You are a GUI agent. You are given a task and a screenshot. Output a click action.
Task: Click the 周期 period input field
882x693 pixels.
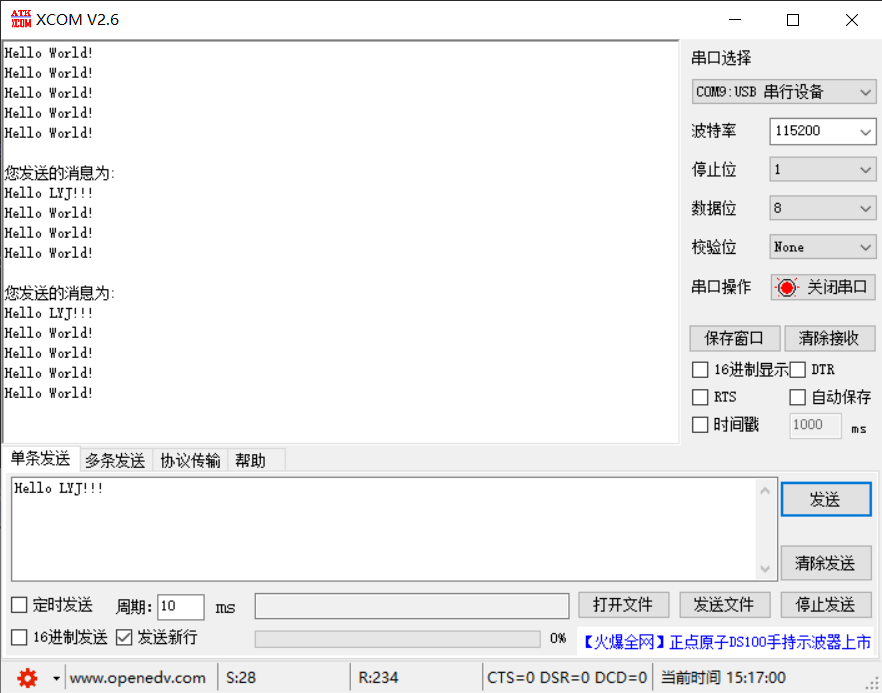tap(180, 606)
